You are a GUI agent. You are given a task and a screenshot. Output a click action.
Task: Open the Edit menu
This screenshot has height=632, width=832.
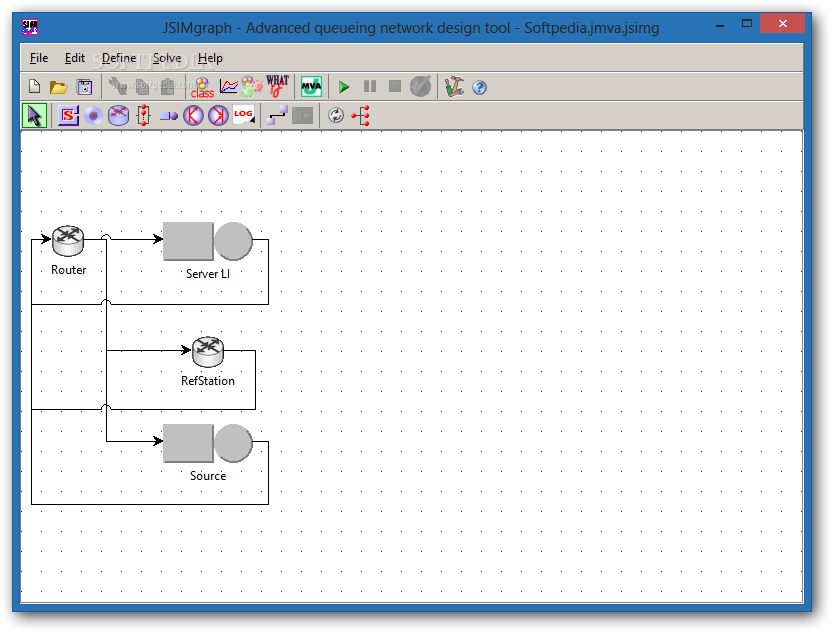[75, 58]
